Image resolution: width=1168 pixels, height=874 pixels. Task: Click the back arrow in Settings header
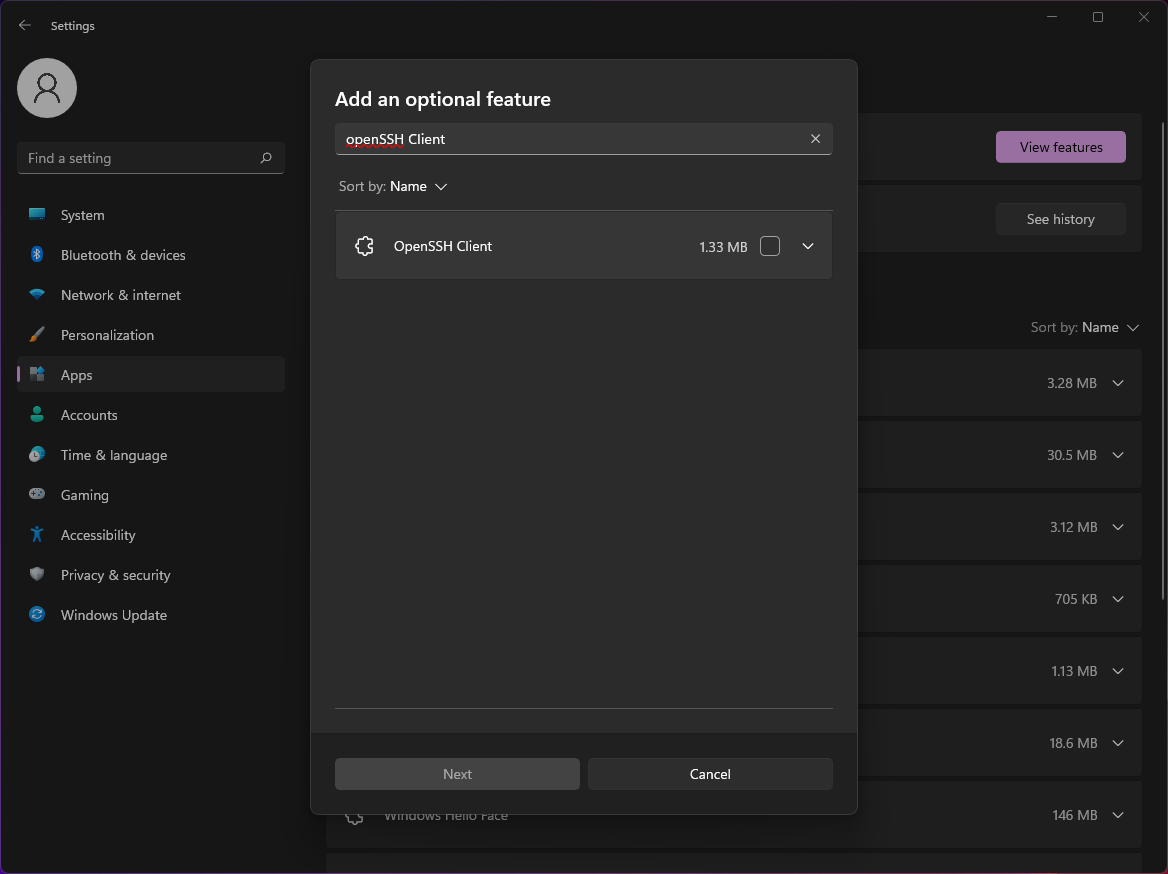coord(25,25)
